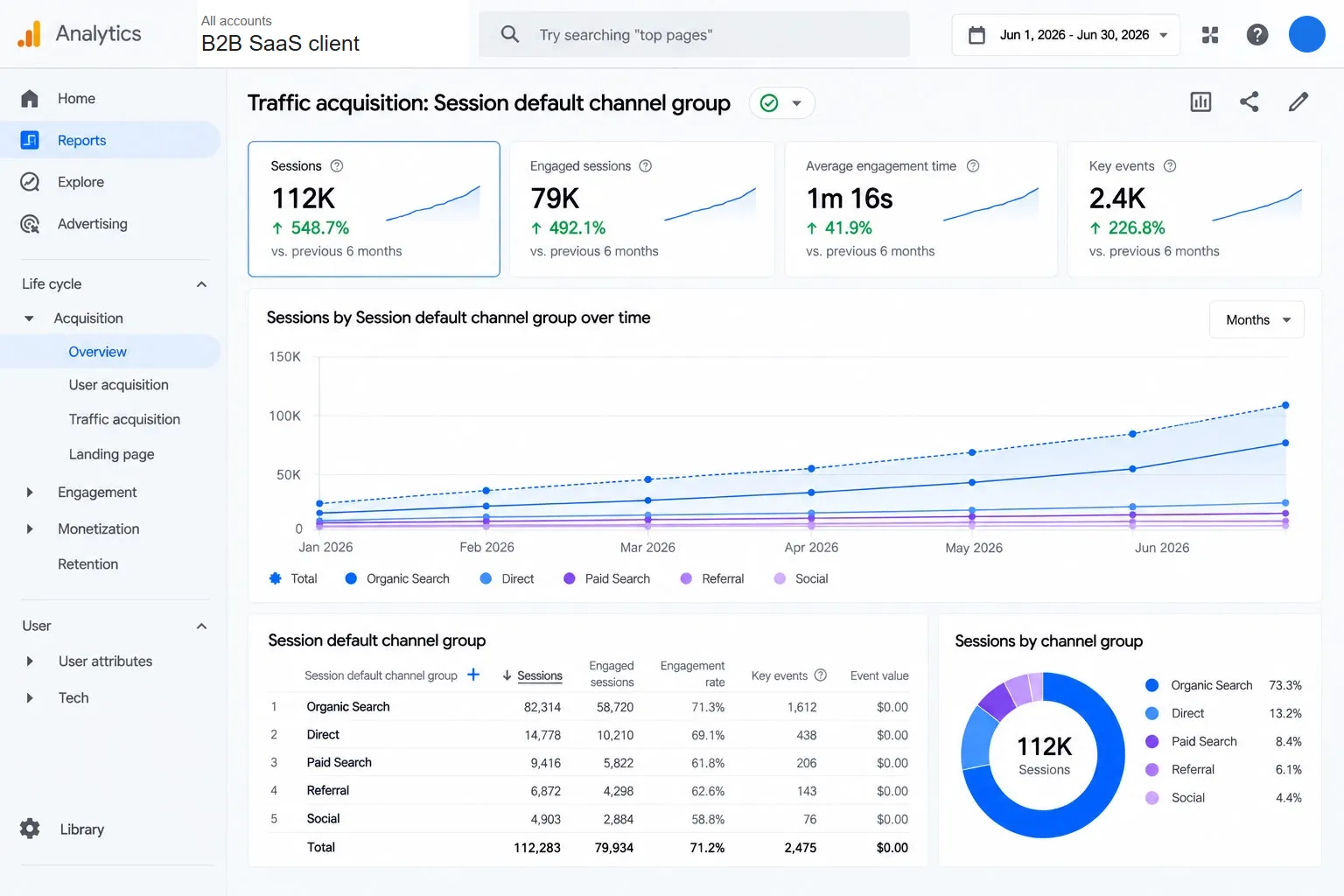Expand the Monetization section
The image size is (1344, 896).
click(30, 529)
